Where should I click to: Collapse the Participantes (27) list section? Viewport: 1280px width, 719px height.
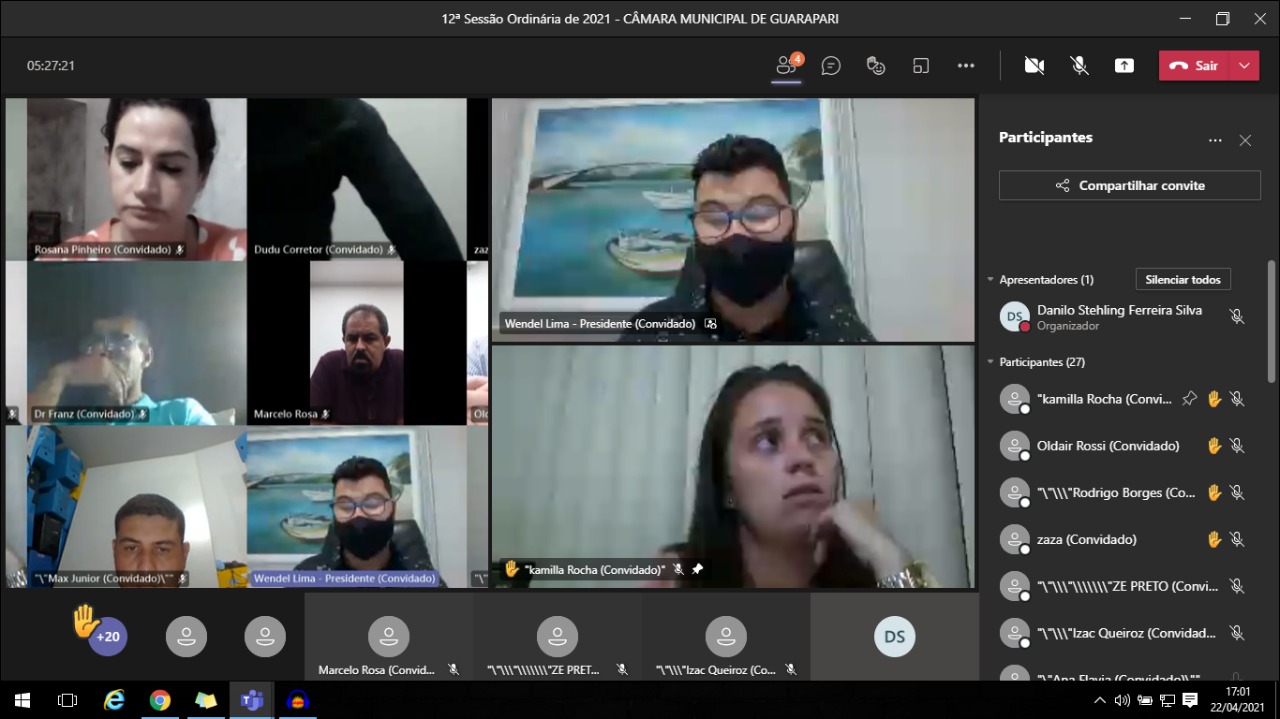coord(990,362)
